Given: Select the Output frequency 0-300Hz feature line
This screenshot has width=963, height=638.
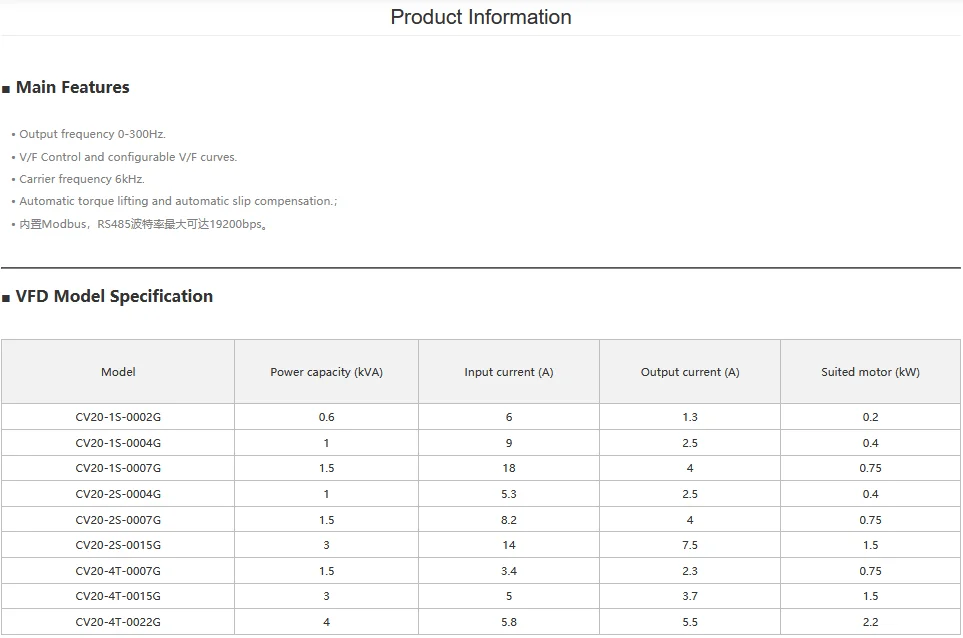Looking at the screenshot, I should tap(92, 134).
